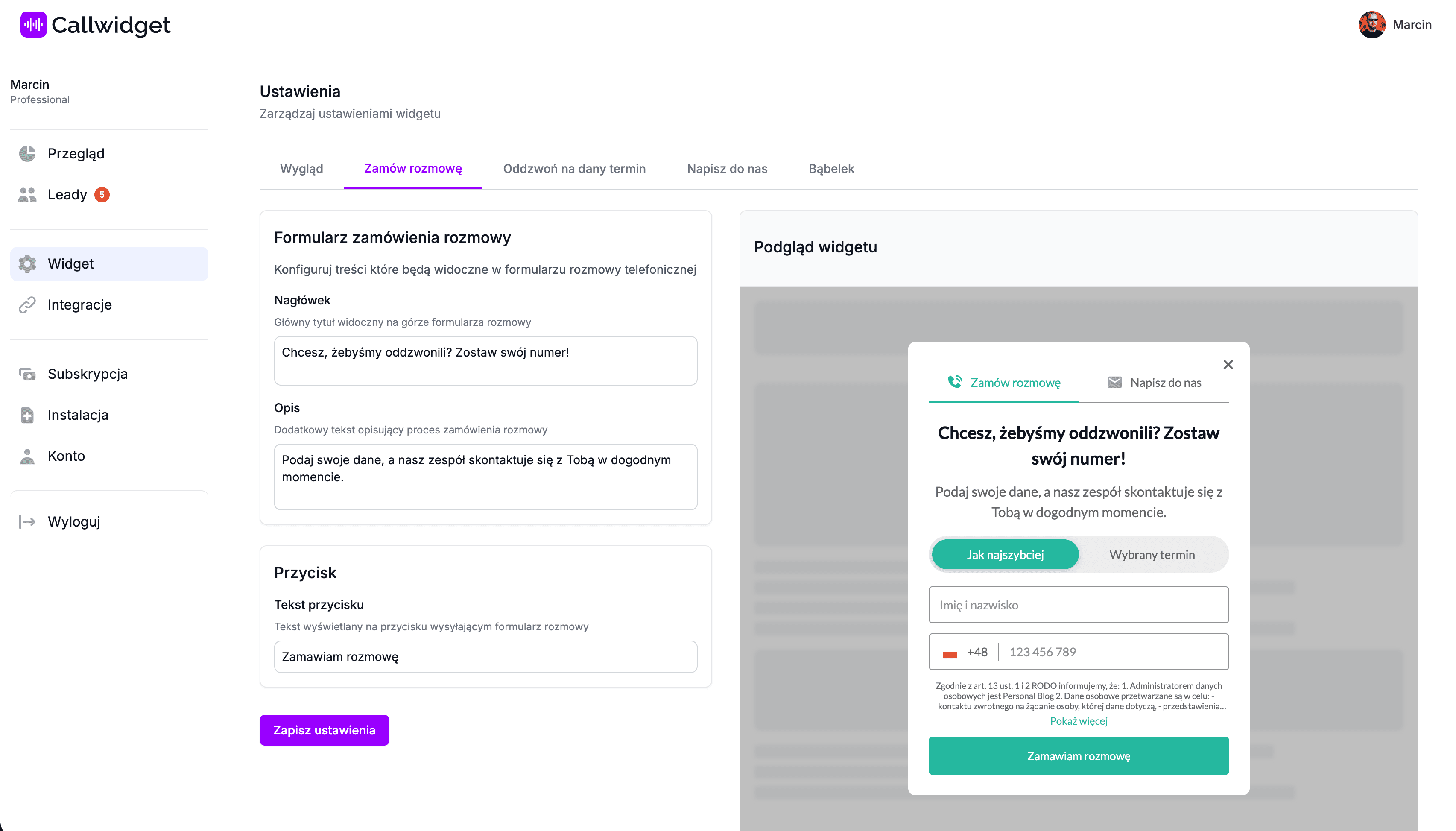Click the Zapisz ustawienia button
Screen dimensions: 1456x831
pos(324,730)
